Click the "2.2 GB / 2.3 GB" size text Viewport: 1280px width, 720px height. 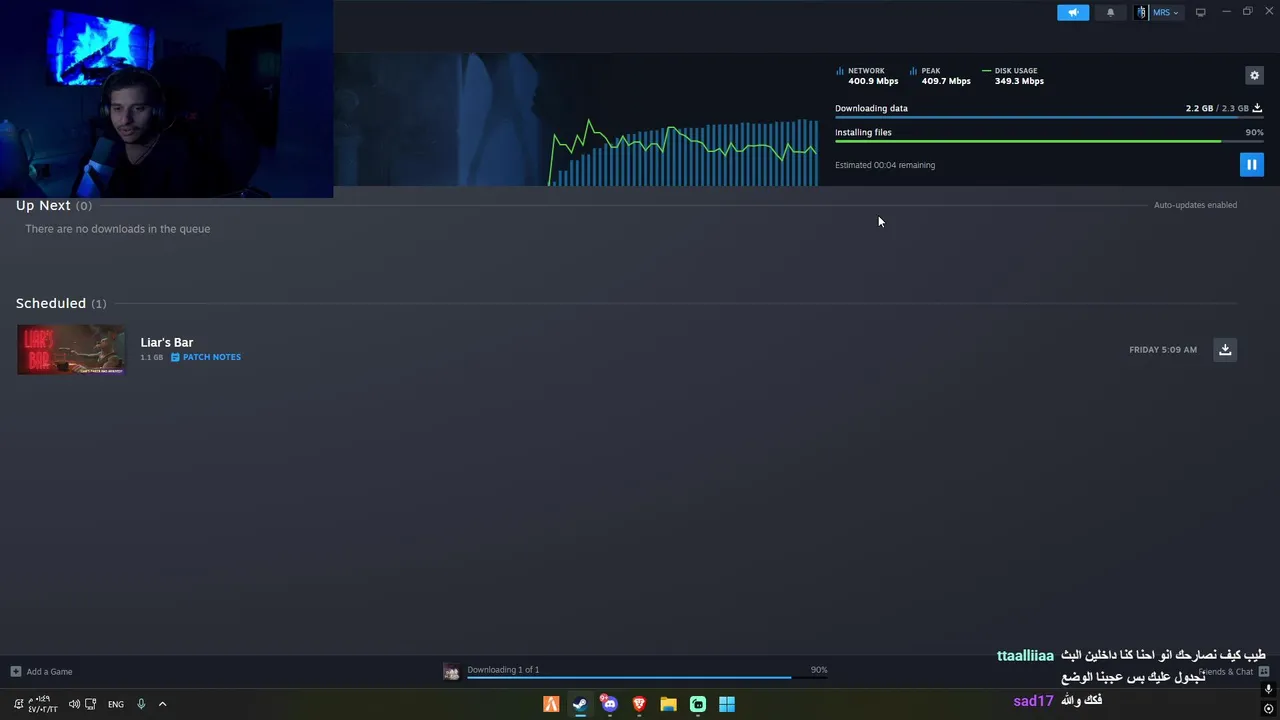click(x=1217, y=108)
